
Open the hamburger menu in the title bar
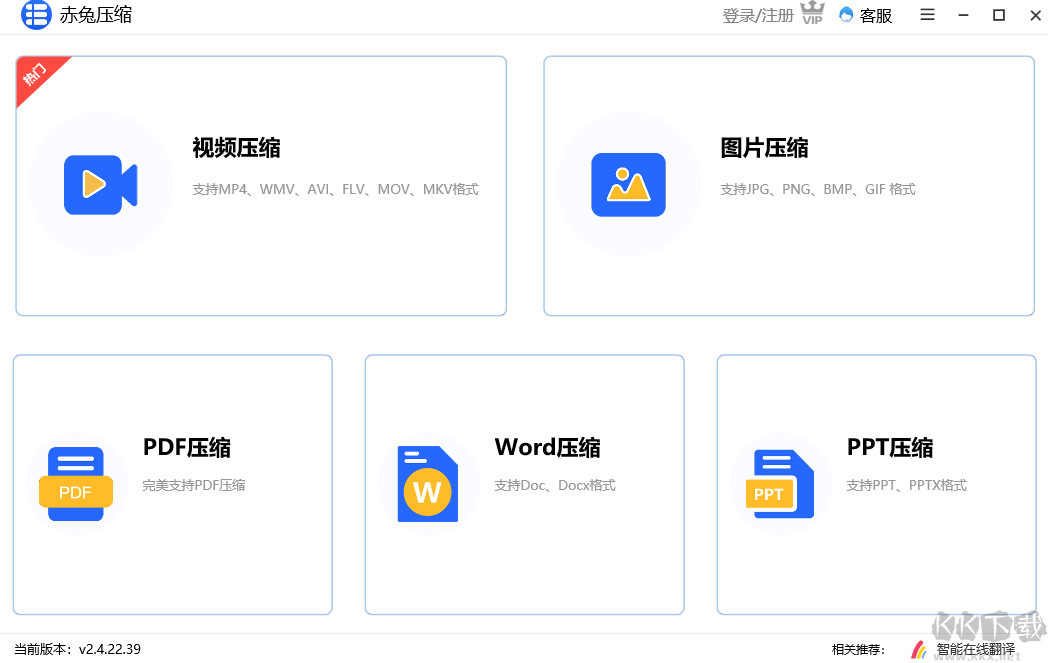pos(927,15)
